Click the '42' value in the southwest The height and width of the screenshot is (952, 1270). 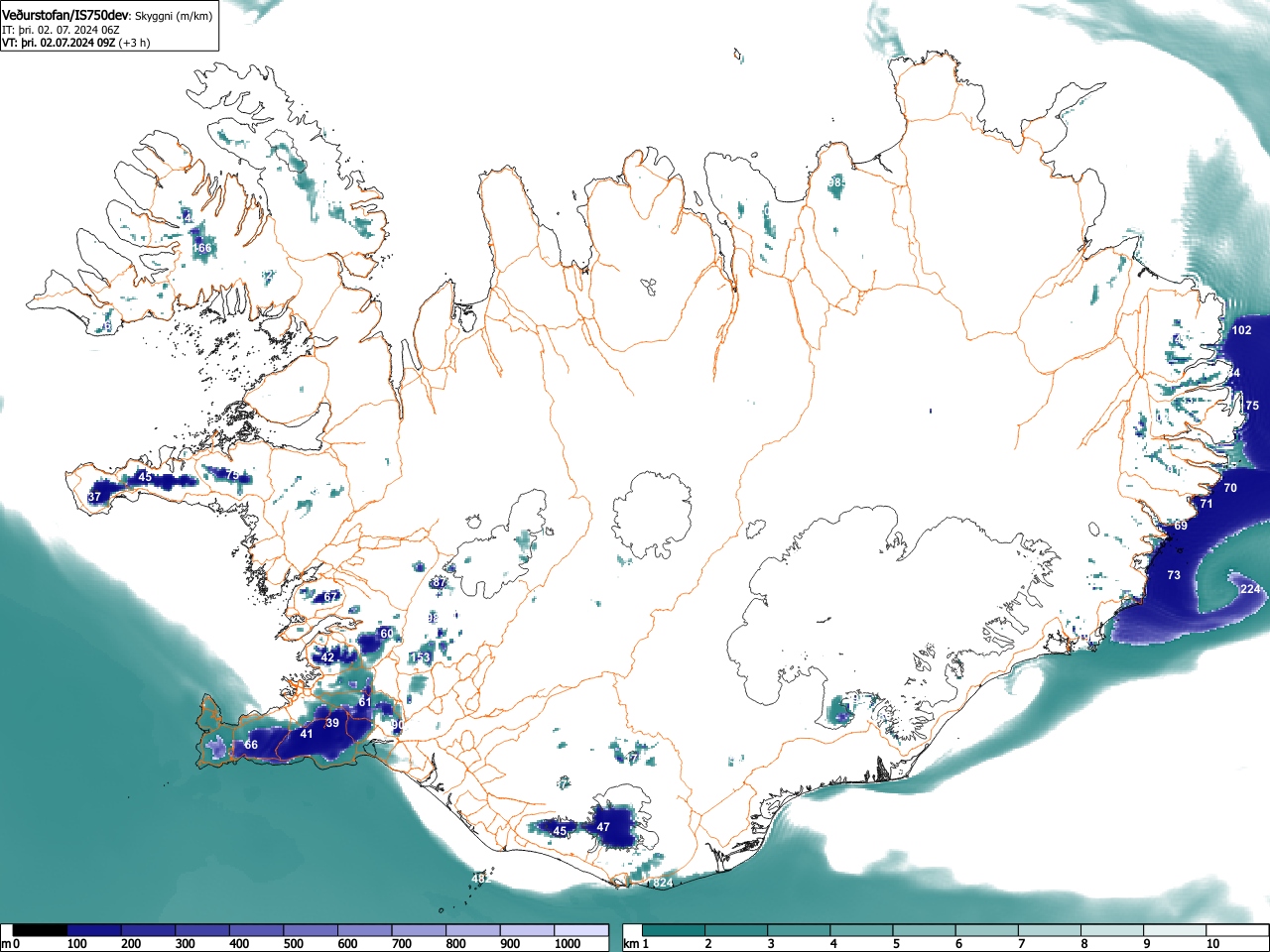point(327,657)
